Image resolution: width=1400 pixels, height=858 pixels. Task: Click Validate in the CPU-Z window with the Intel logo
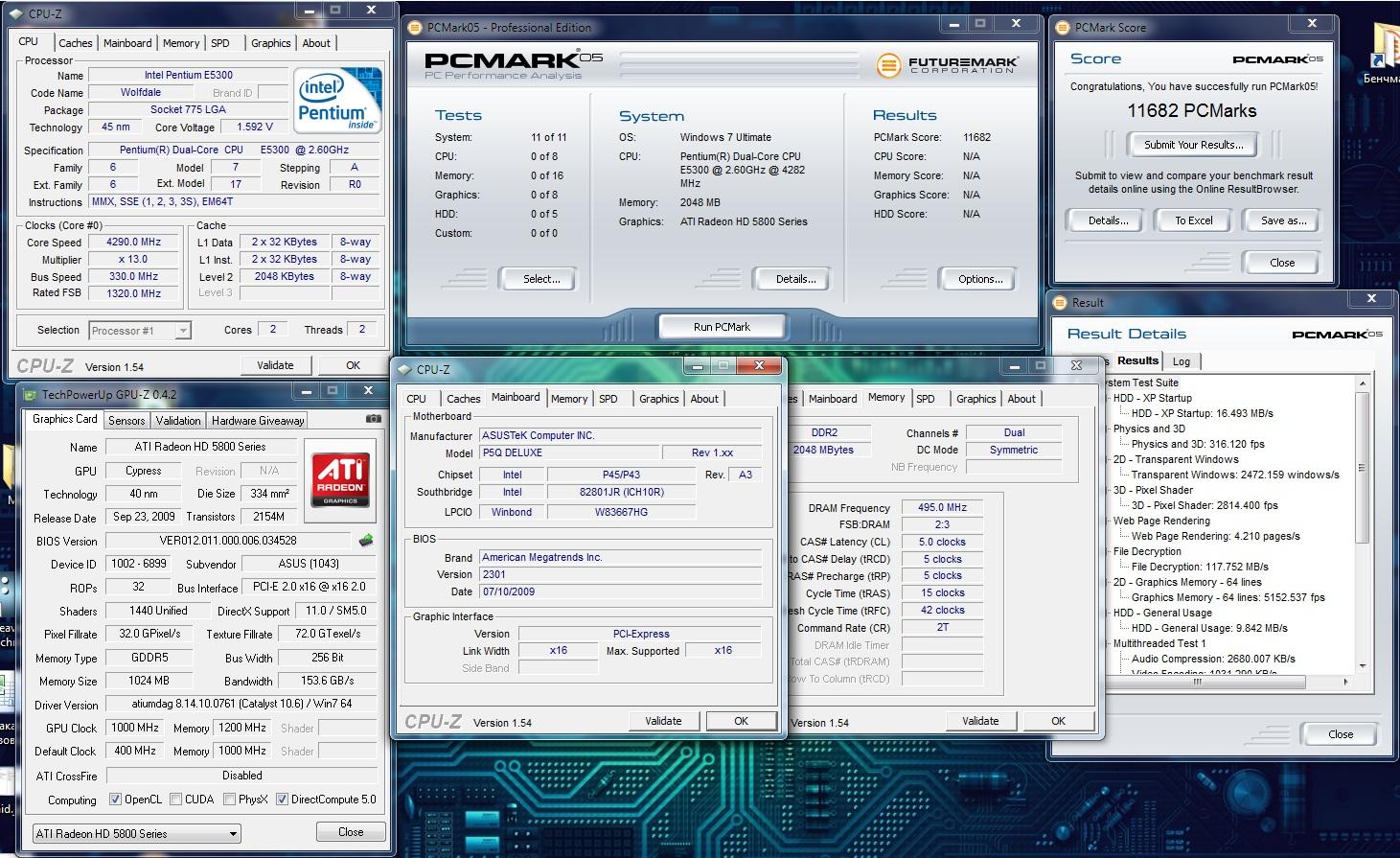pyautogui.click(x=275, y=365)
